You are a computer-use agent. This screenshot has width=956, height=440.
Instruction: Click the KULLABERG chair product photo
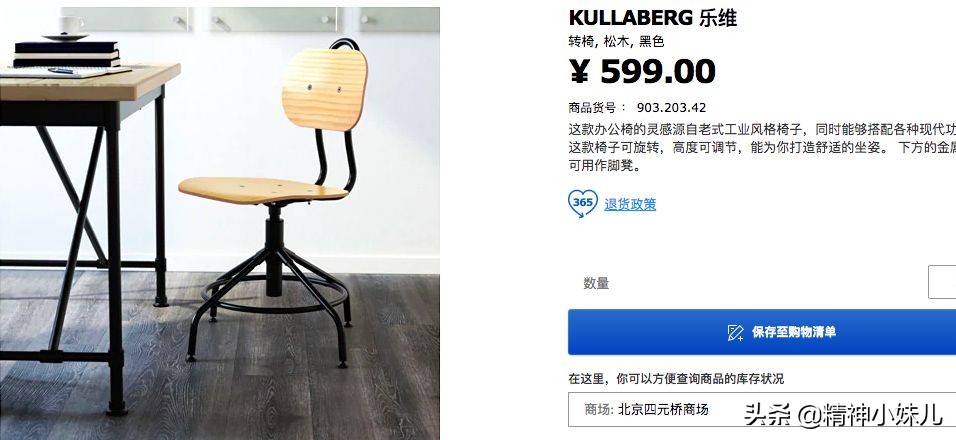tap(219, 223)
